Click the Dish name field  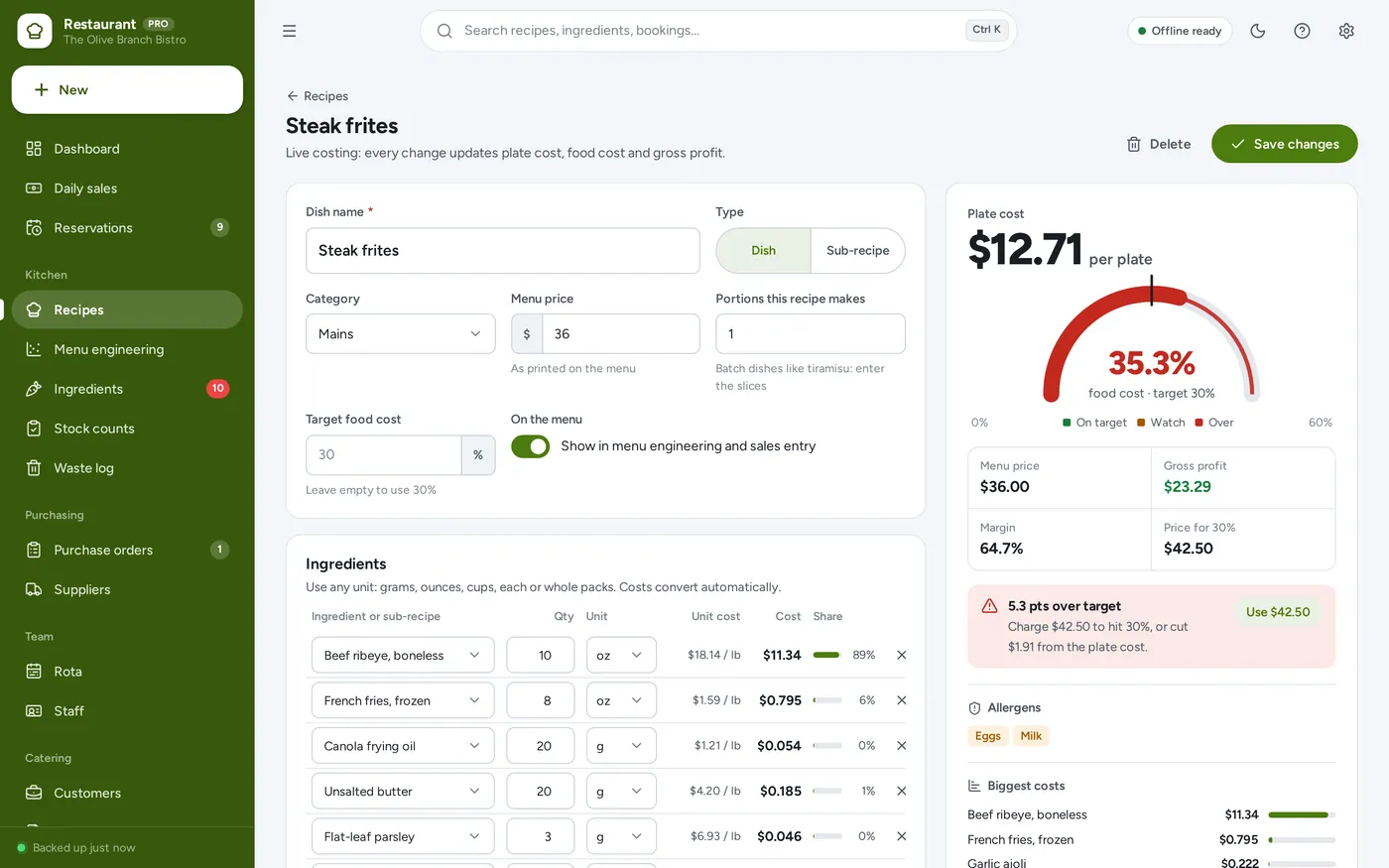tap(503, 251)
